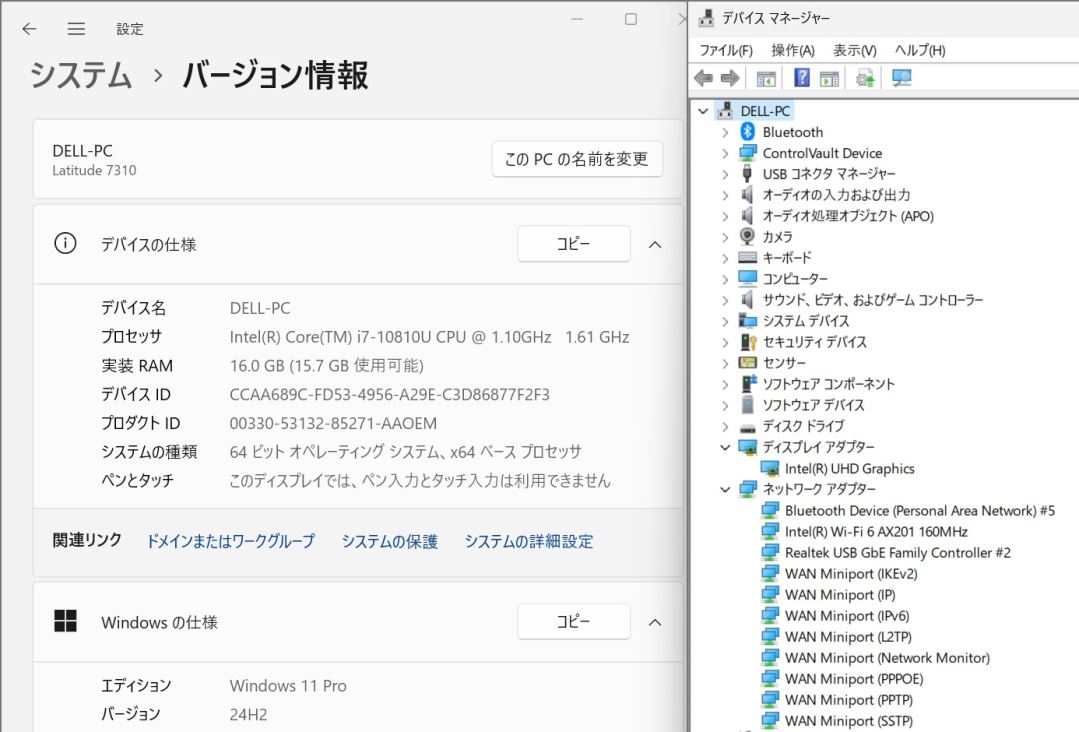Click the back arrow in Device Manager toolbar
Image resolution: width=1079 pixels, height=732 pixels.
703,78
